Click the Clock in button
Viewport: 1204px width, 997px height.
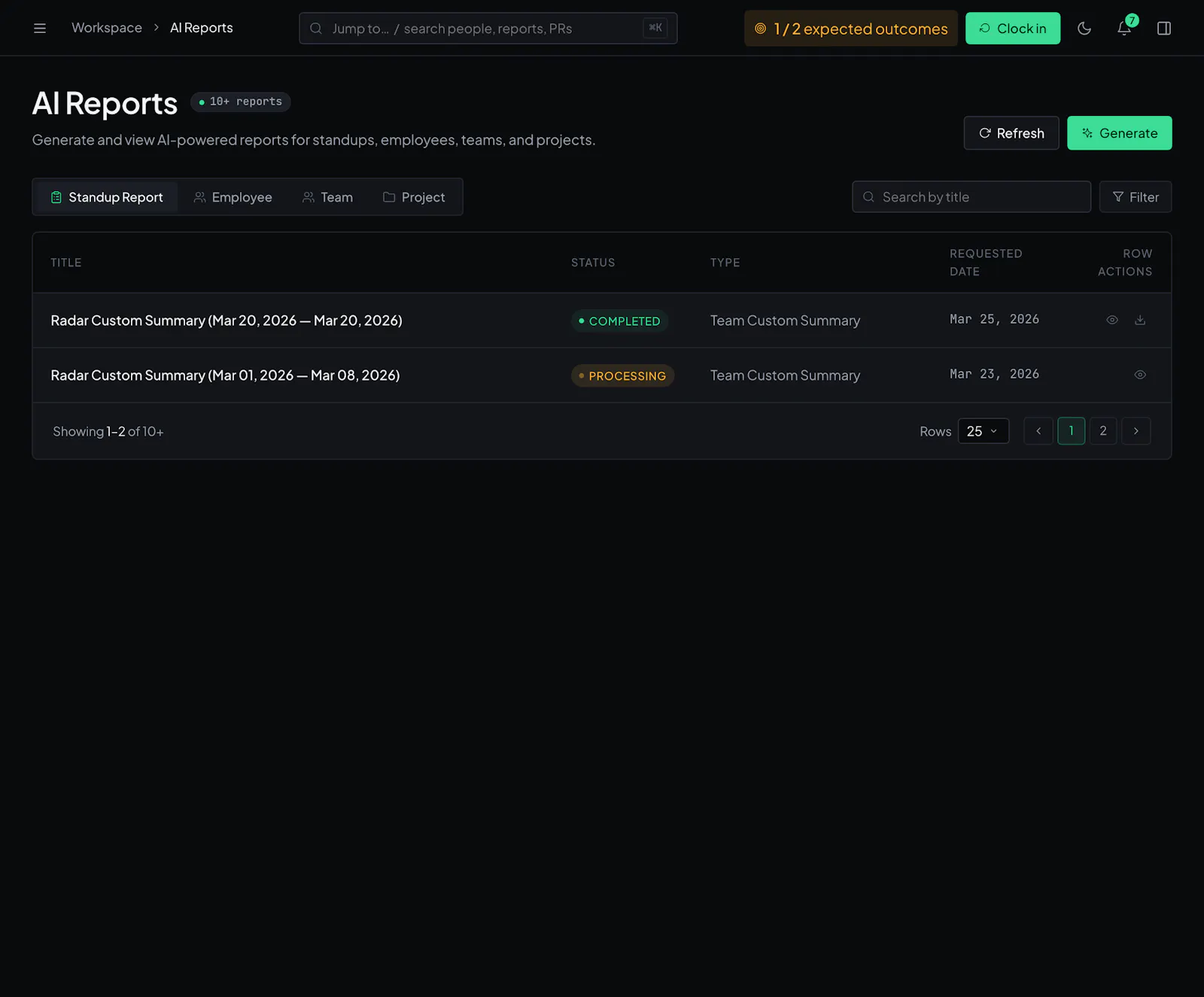pyautogui.click(x=1013, y=29)
